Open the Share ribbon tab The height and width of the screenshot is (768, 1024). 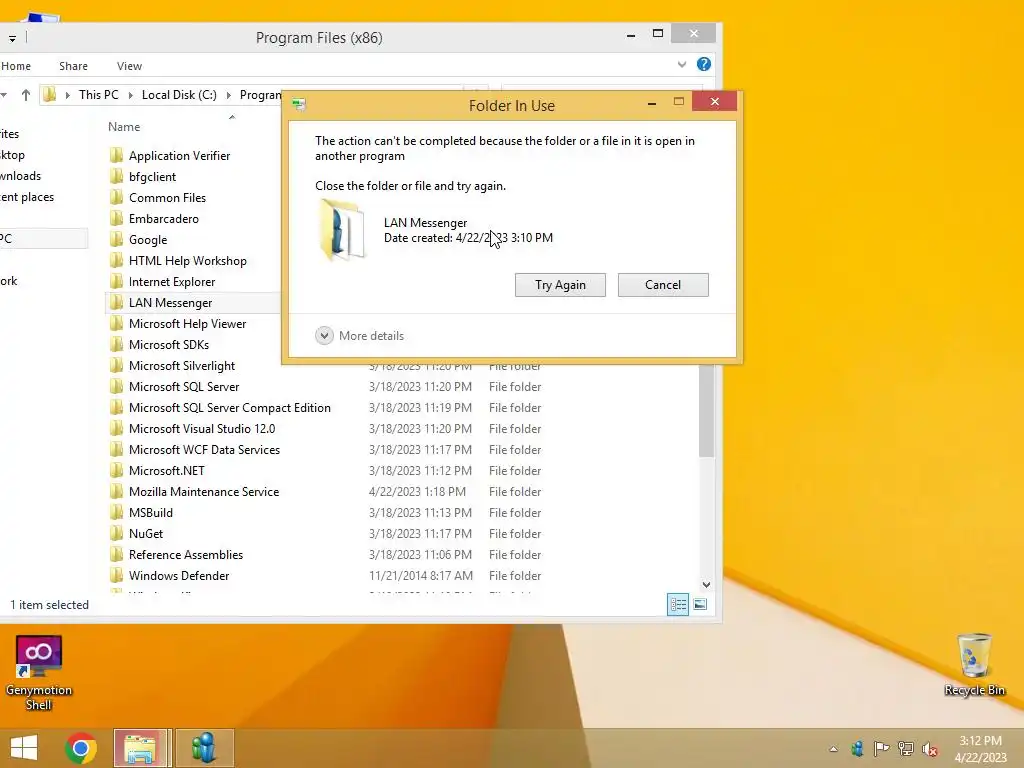[73, 66]
